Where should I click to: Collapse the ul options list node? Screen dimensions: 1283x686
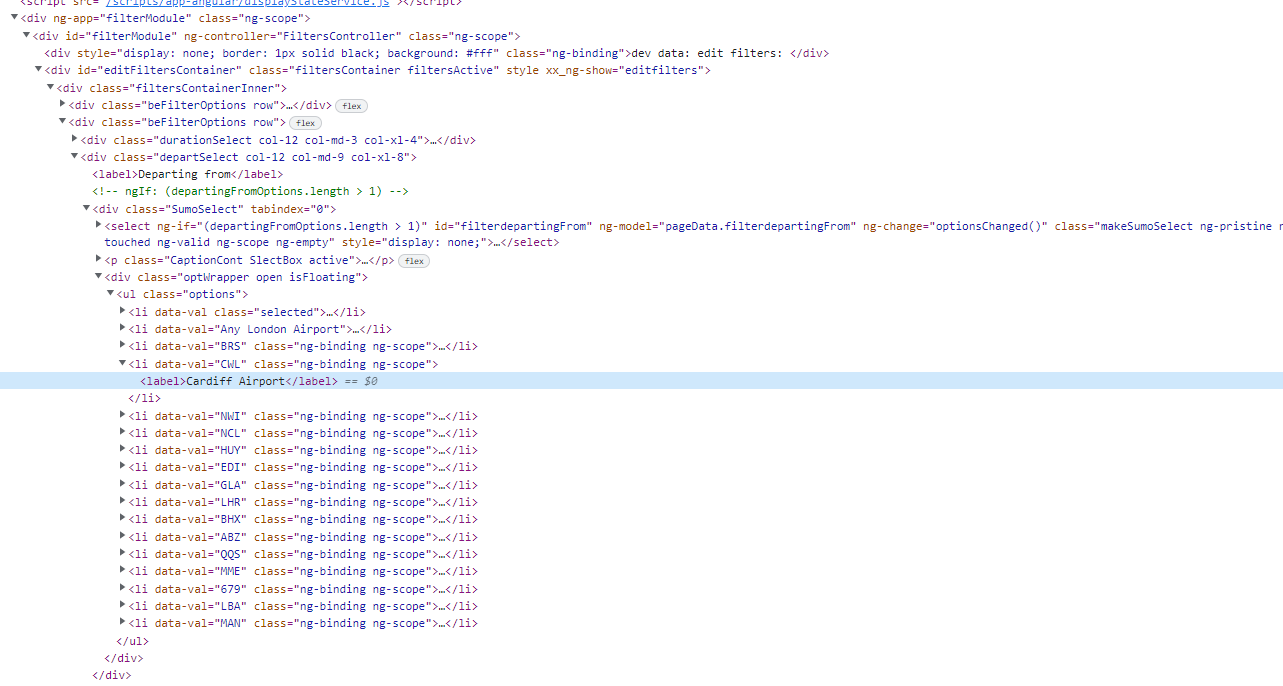[110, 294]
